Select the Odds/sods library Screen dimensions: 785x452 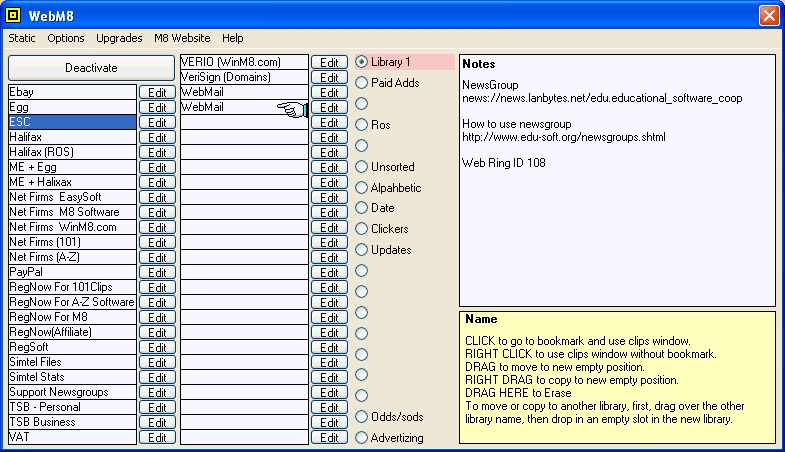coord(362,417)
